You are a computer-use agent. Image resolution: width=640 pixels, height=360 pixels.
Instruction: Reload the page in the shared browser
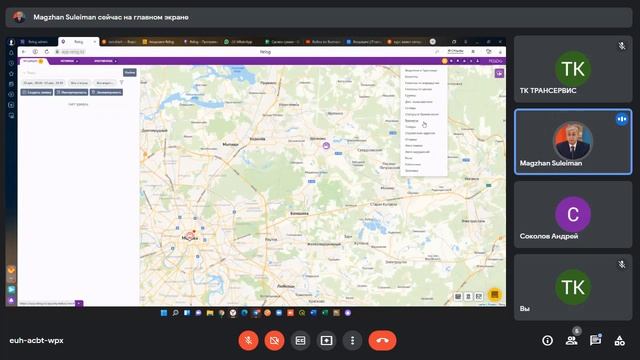(47, 52)
